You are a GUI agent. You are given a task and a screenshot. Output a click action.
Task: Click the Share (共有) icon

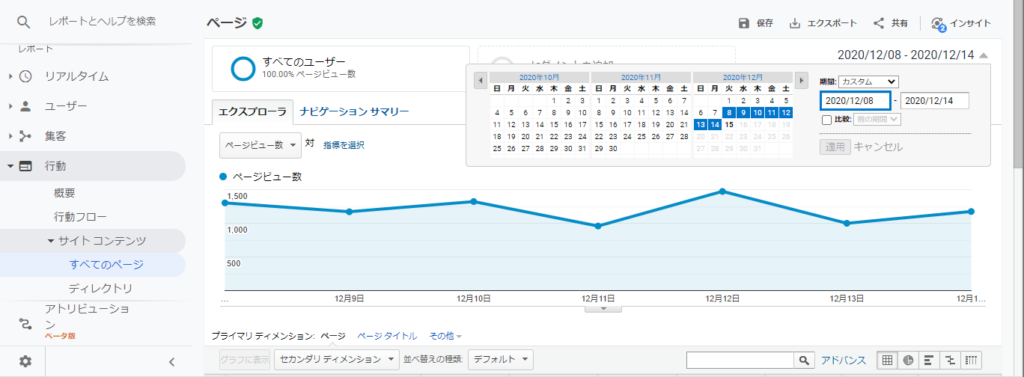pyautogui.click(x=878, y=23)
